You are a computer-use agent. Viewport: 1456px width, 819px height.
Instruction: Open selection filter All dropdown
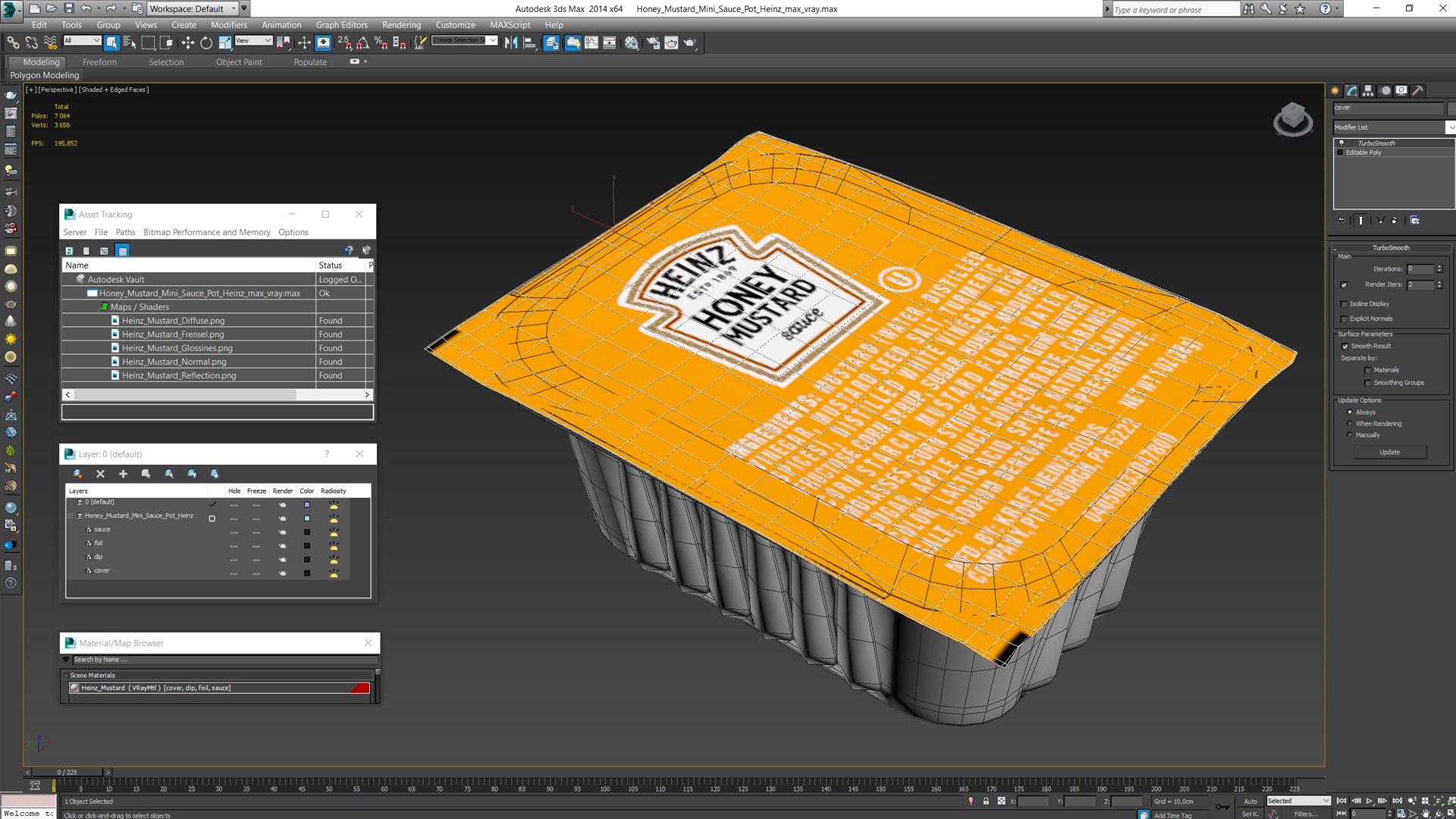pyautogui.click(x=82, y=40)
